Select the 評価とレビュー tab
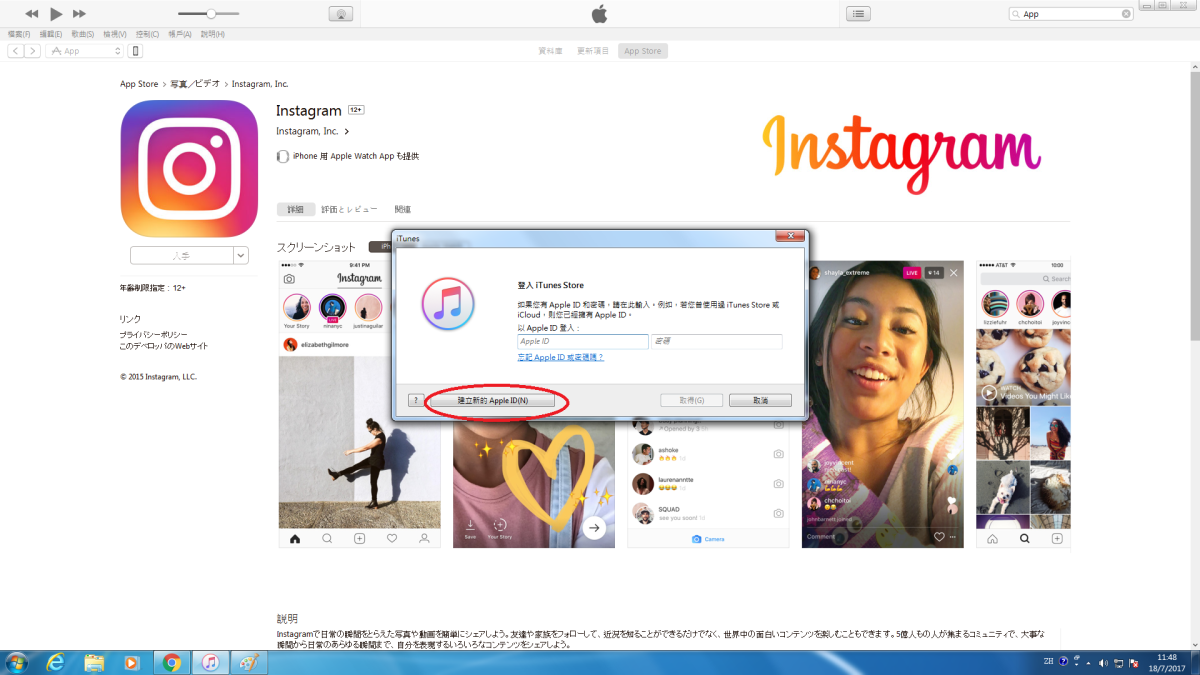This screenshot has height=675, width=1200. coord(349,210)
